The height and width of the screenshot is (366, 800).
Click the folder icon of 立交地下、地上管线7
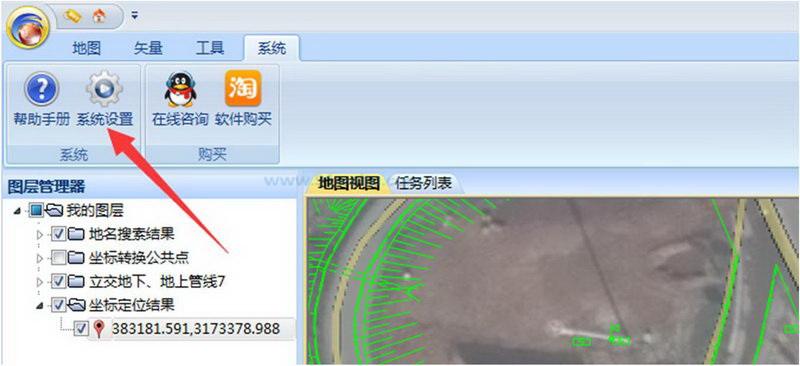pyautogui.click(x=76, y=281)
